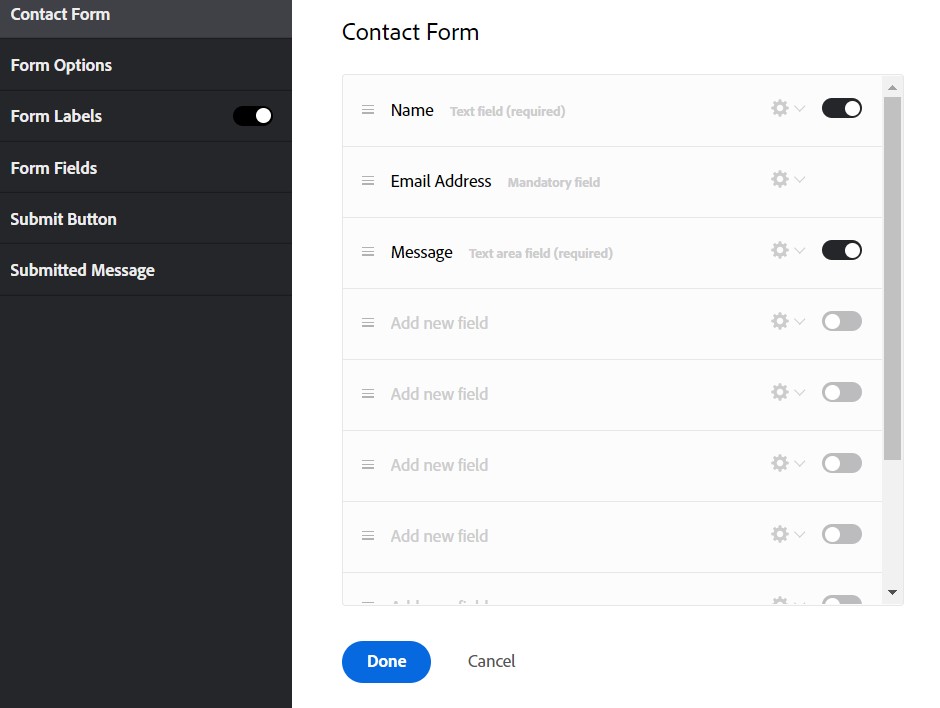The width and height of the screenshot is (940, 708).
Task: Click drag handle icon beside Message
Action: (368, 252)
